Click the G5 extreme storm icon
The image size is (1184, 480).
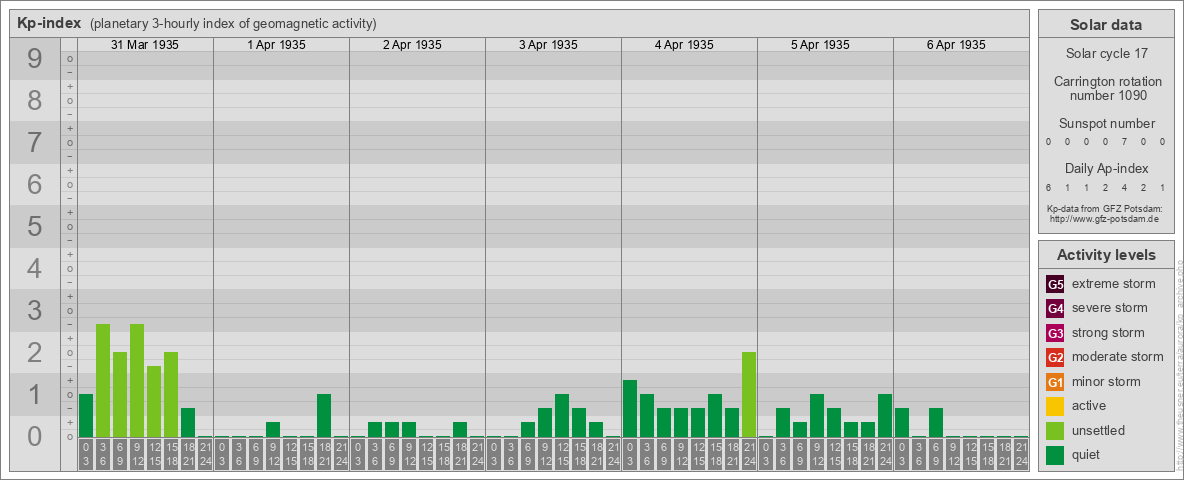coord(1055,285)
